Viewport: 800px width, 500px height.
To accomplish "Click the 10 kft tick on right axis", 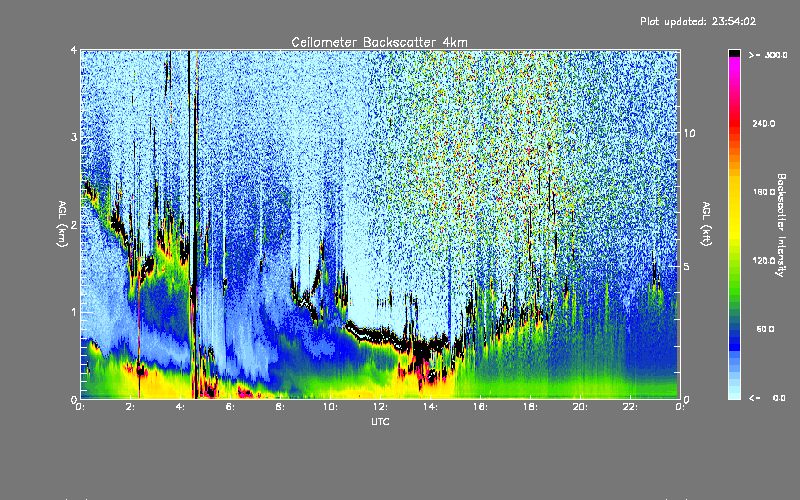I will pyautogui.click(x=689, y=133).
